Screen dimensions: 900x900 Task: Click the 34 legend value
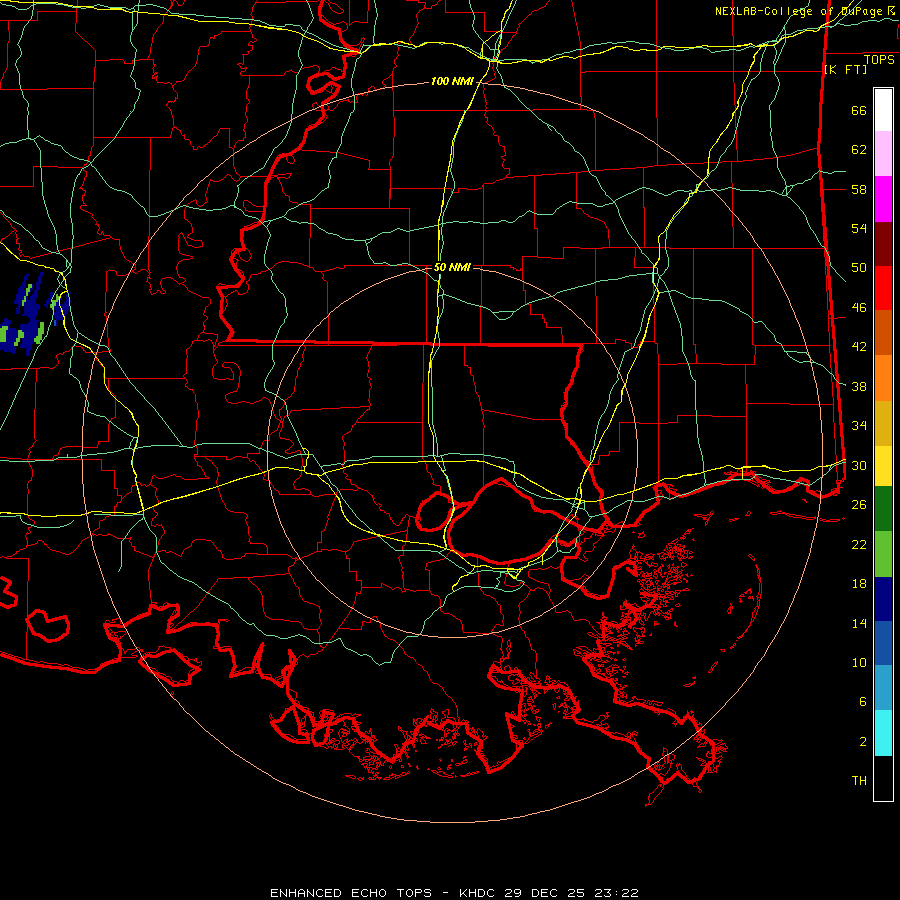pyautogui.click(x=859, y=426)
